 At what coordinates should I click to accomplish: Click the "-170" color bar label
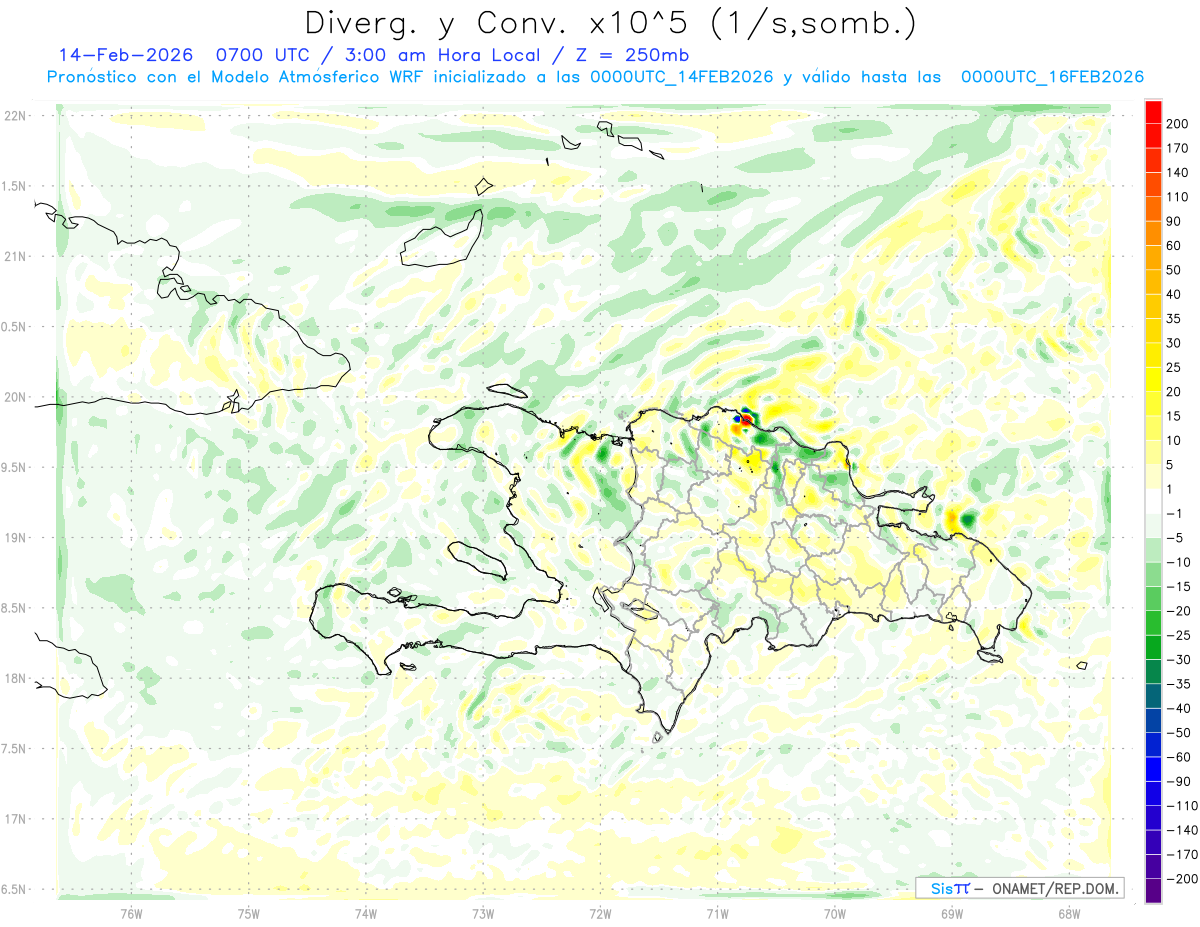tap(1181, 855)
